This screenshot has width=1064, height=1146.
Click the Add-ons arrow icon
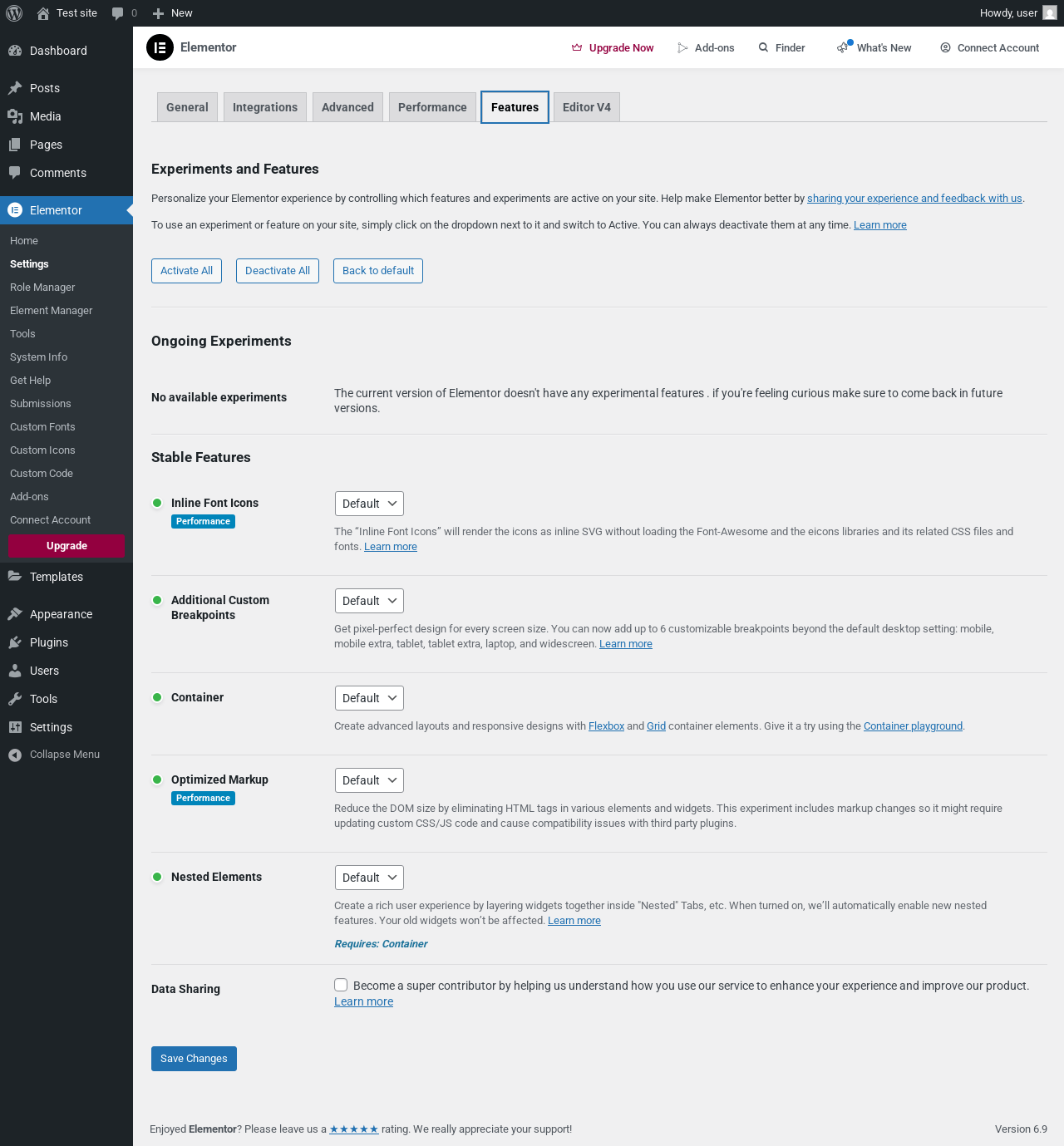click(x=682, y=48)
